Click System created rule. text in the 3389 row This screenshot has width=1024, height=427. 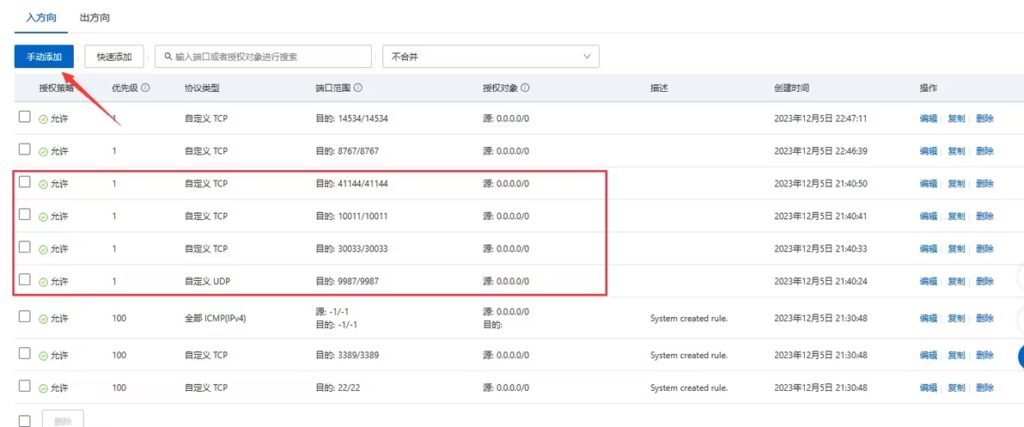pyautogui.click(x=688, y=355)
